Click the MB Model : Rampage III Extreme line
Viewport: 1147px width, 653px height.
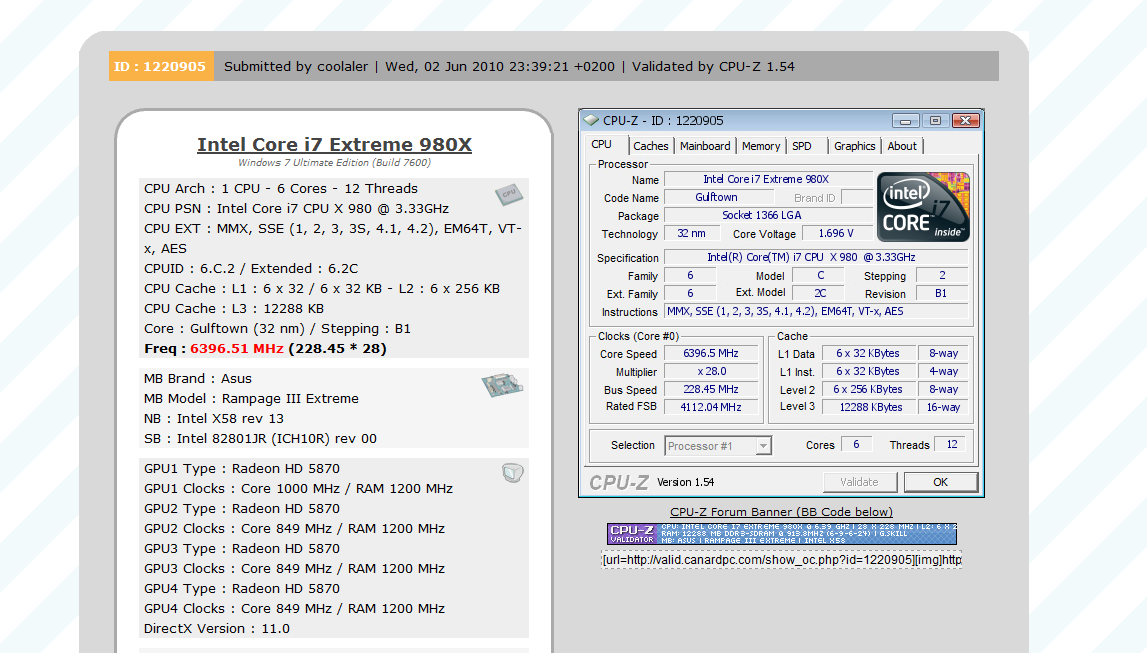252,399
